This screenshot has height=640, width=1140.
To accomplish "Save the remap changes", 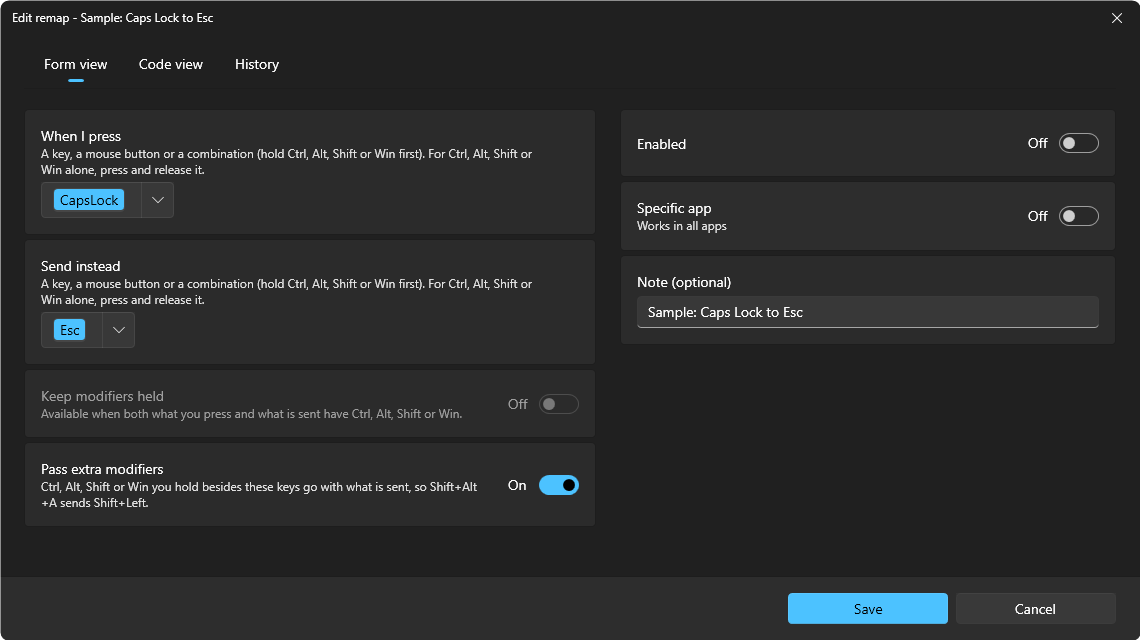I will [x=867, y=609].
